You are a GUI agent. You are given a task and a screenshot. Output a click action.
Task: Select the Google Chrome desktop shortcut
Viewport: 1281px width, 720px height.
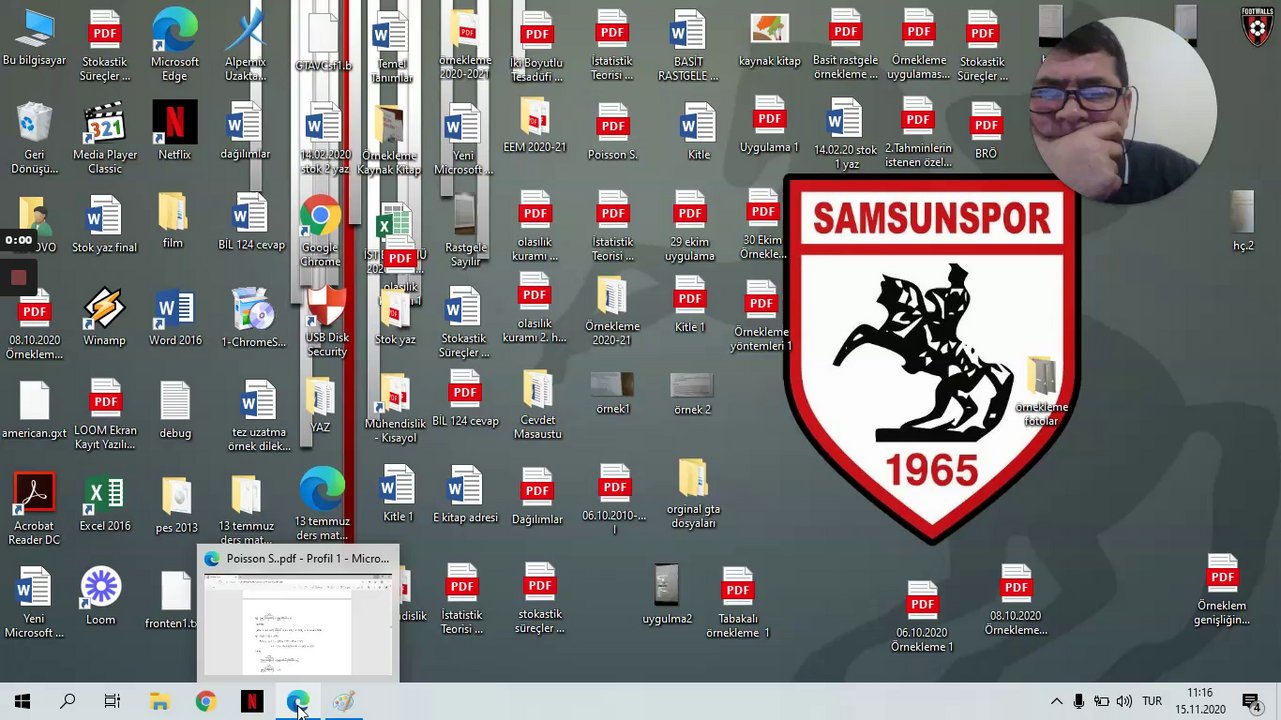[x=320, y=232]
